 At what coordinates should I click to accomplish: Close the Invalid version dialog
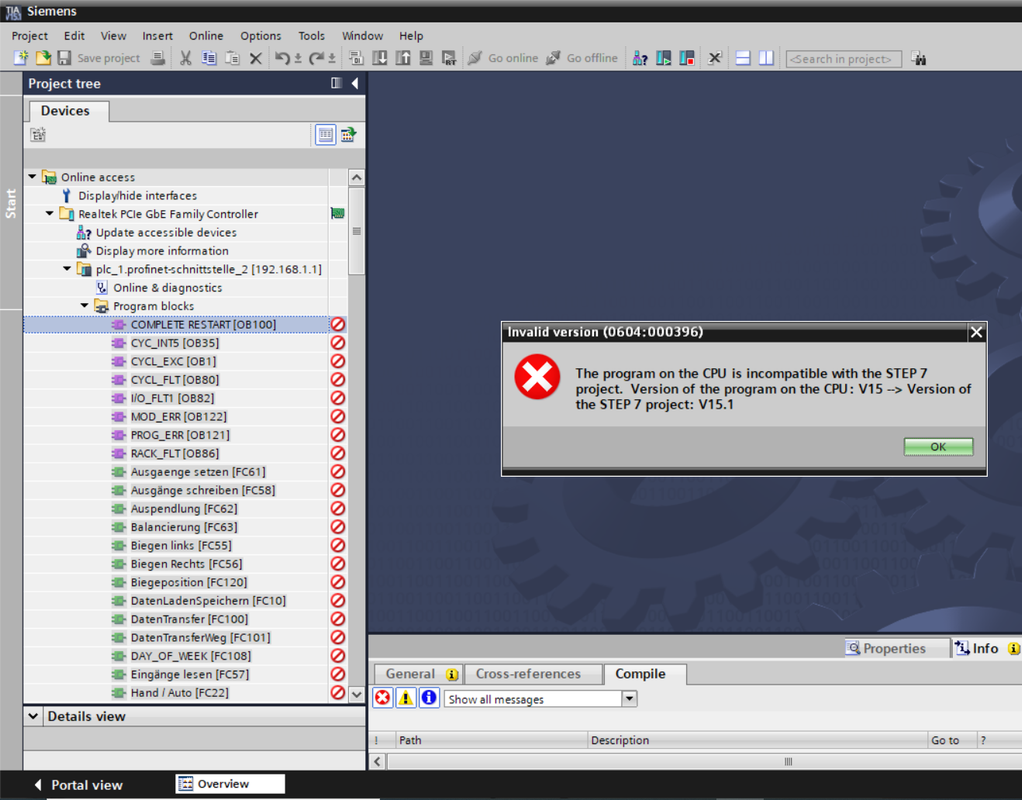pyautogui.click(x=976, y=333)
